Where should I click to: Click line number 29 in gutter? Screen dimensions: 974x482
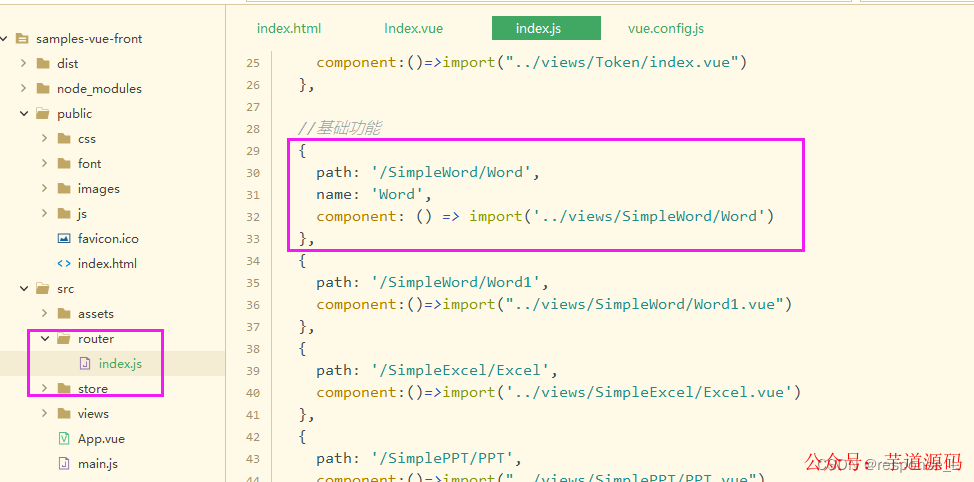(253, 151)
